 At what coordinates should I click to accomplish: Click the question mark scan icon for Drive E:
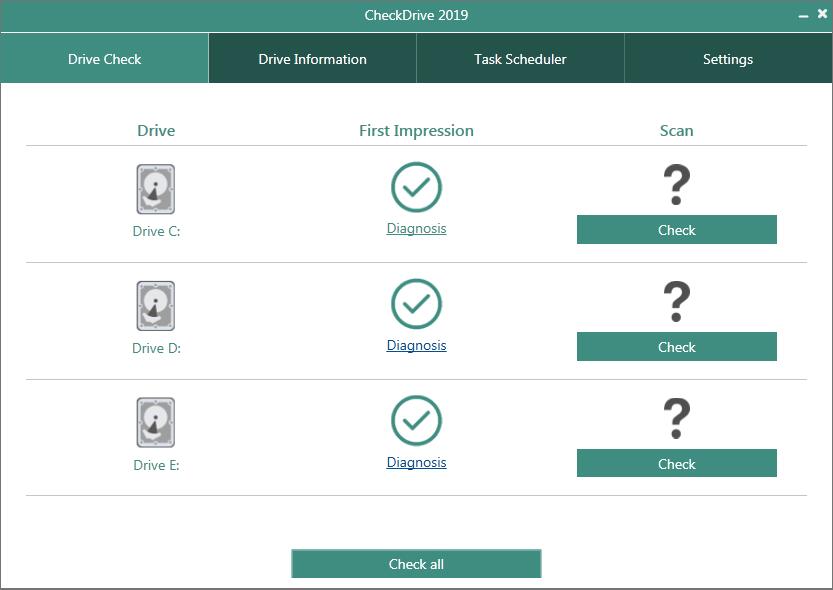click(677, 419)
